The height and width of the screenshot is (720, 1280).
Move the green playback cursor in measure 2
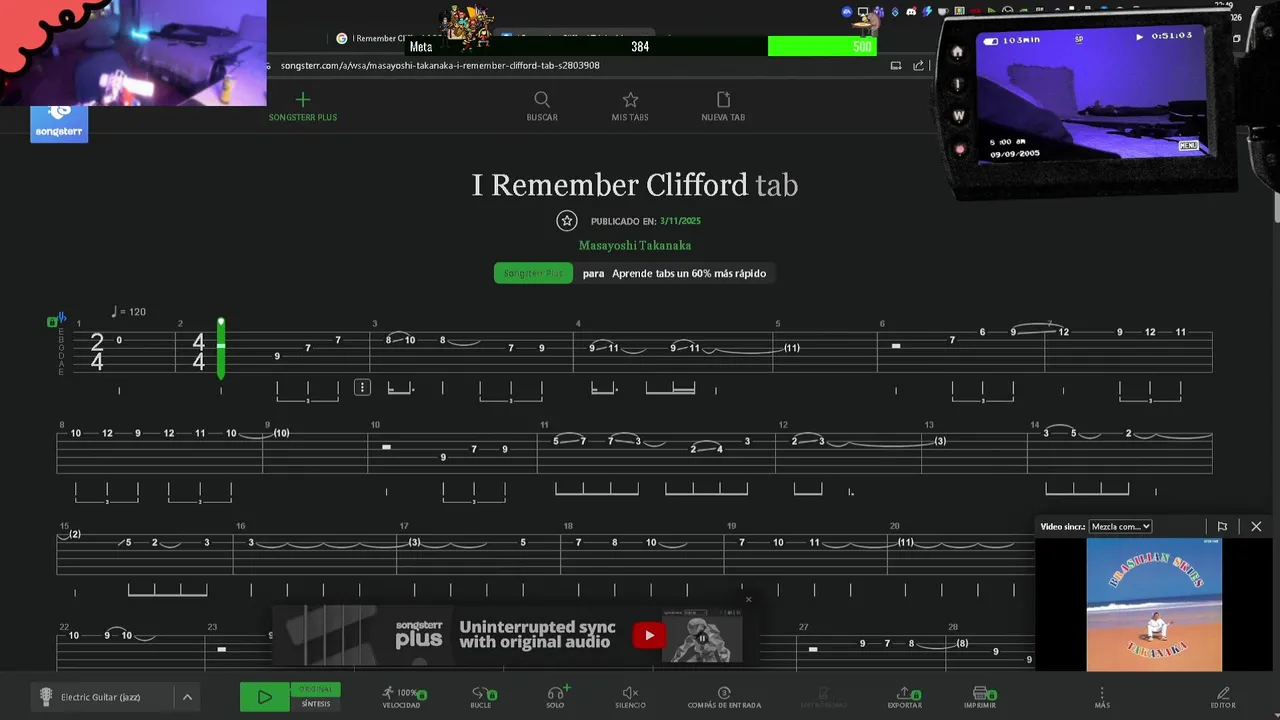pyautogui.click(x=221, y=348)
